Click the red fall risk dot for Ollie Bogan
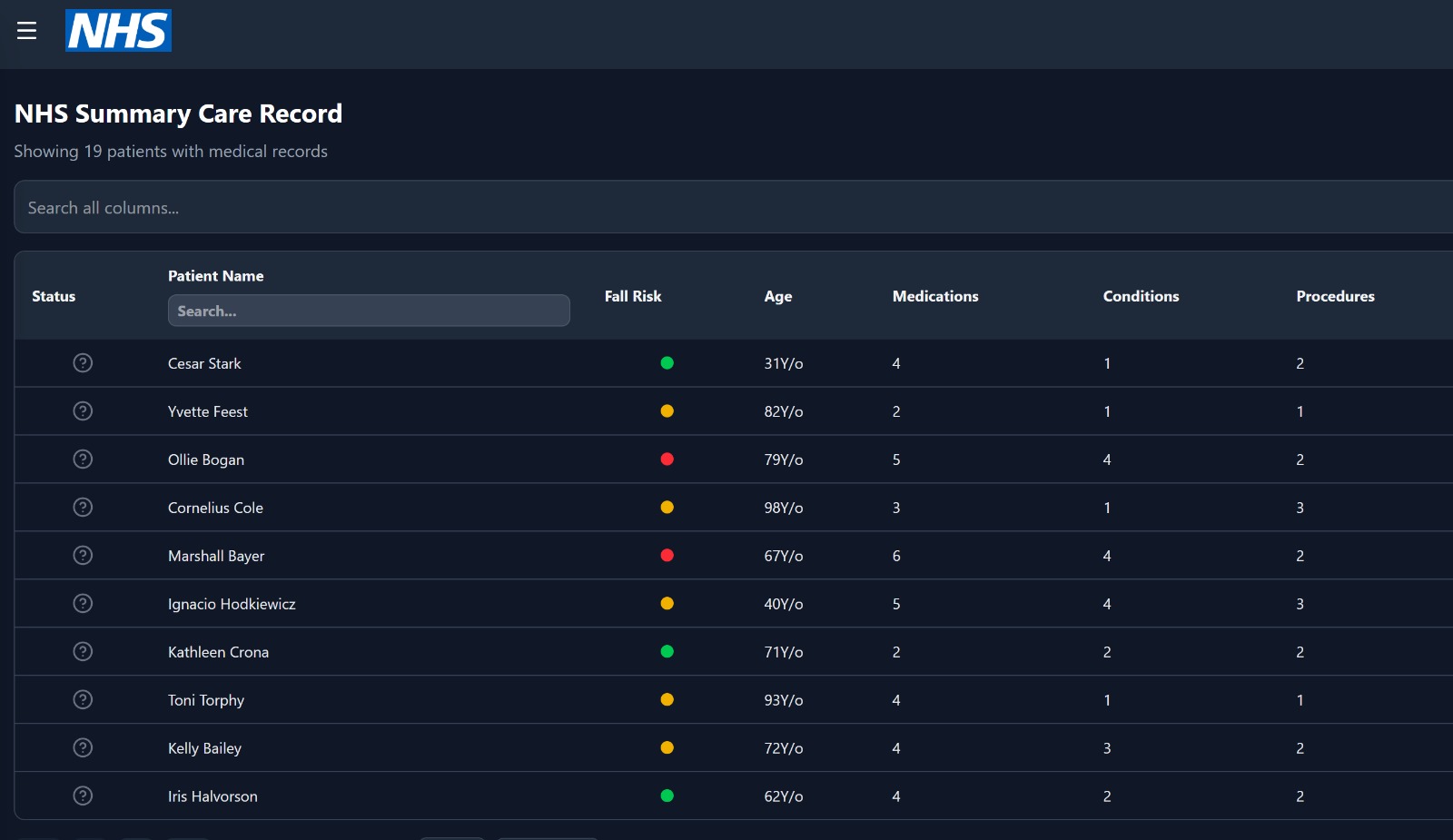Screen dimensions: 1453x840 (x=667, y=460)
